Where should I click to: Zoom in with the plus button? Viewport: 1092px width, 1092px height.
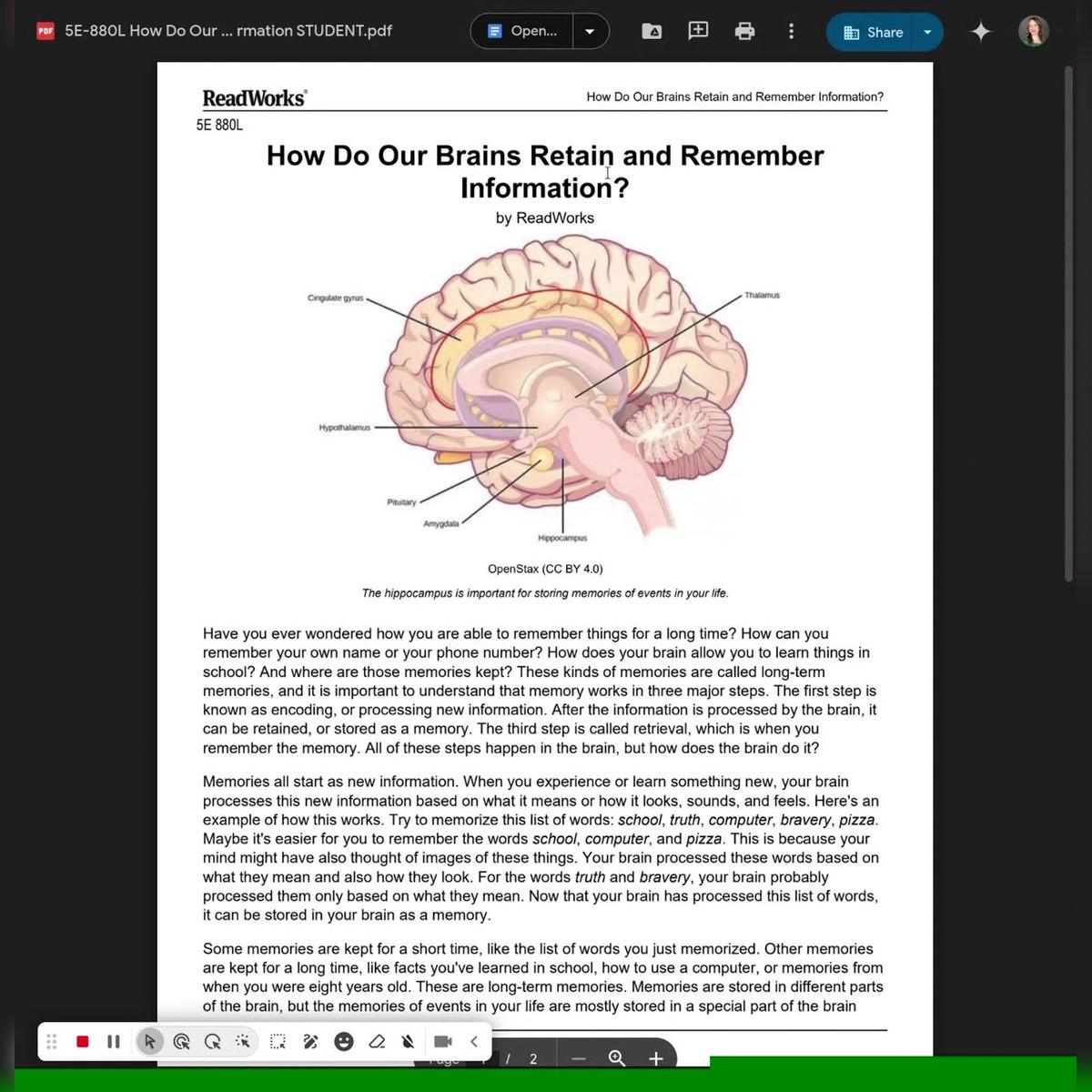coord(656,1058)
